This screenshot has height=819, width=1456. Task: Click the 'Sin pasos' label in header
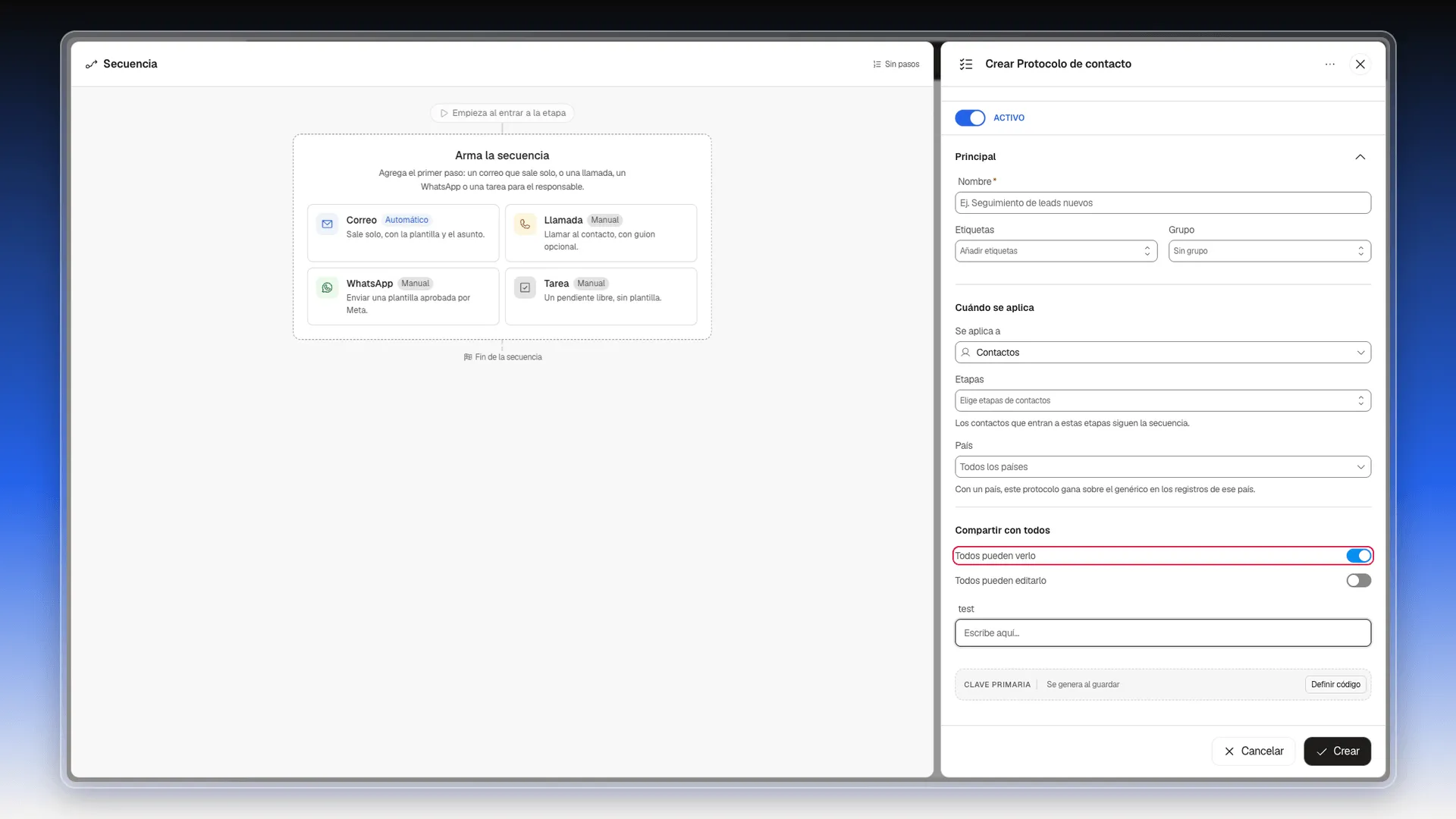[902, 64]
